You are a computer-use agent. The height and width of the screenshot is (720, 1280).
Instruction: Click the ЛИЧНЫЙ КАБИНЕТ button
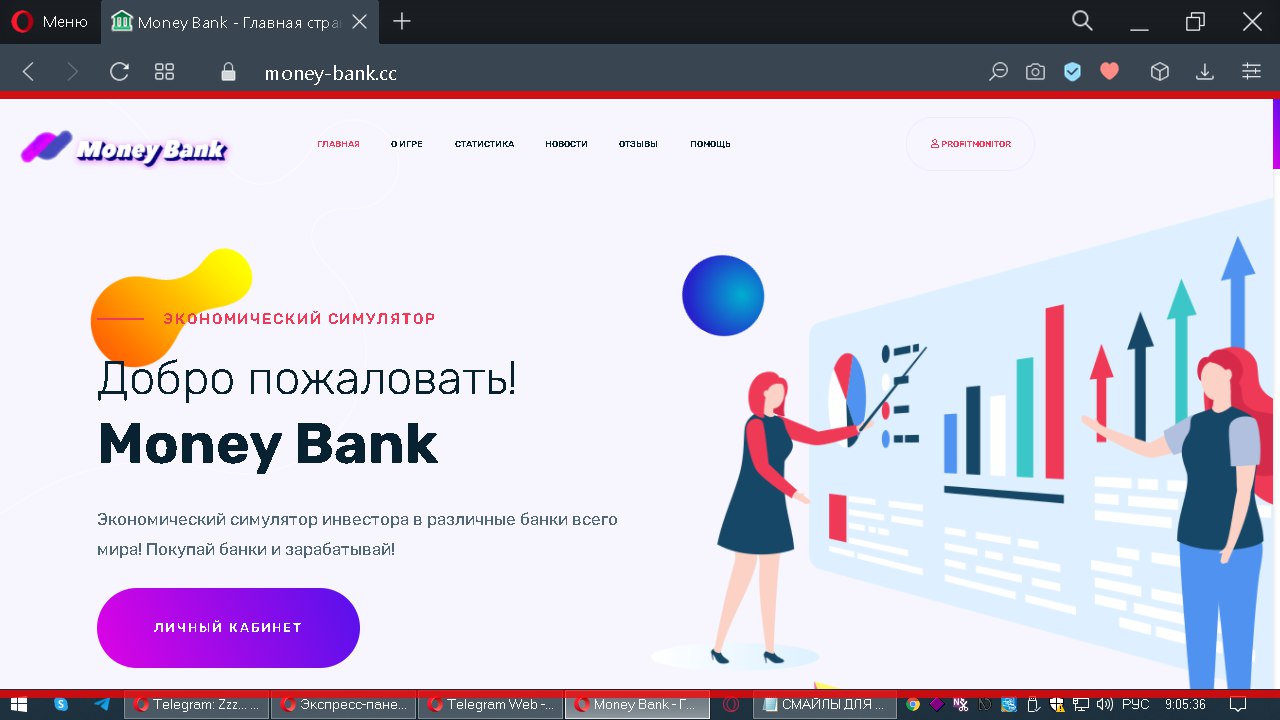coord(228,628)
